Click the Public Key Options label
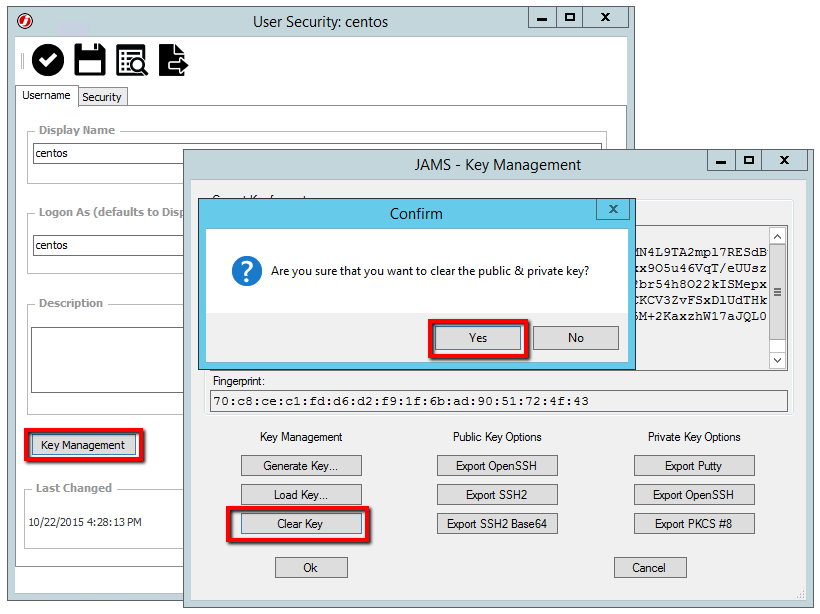Screen dimensions: 820x614 click(497, 437)
